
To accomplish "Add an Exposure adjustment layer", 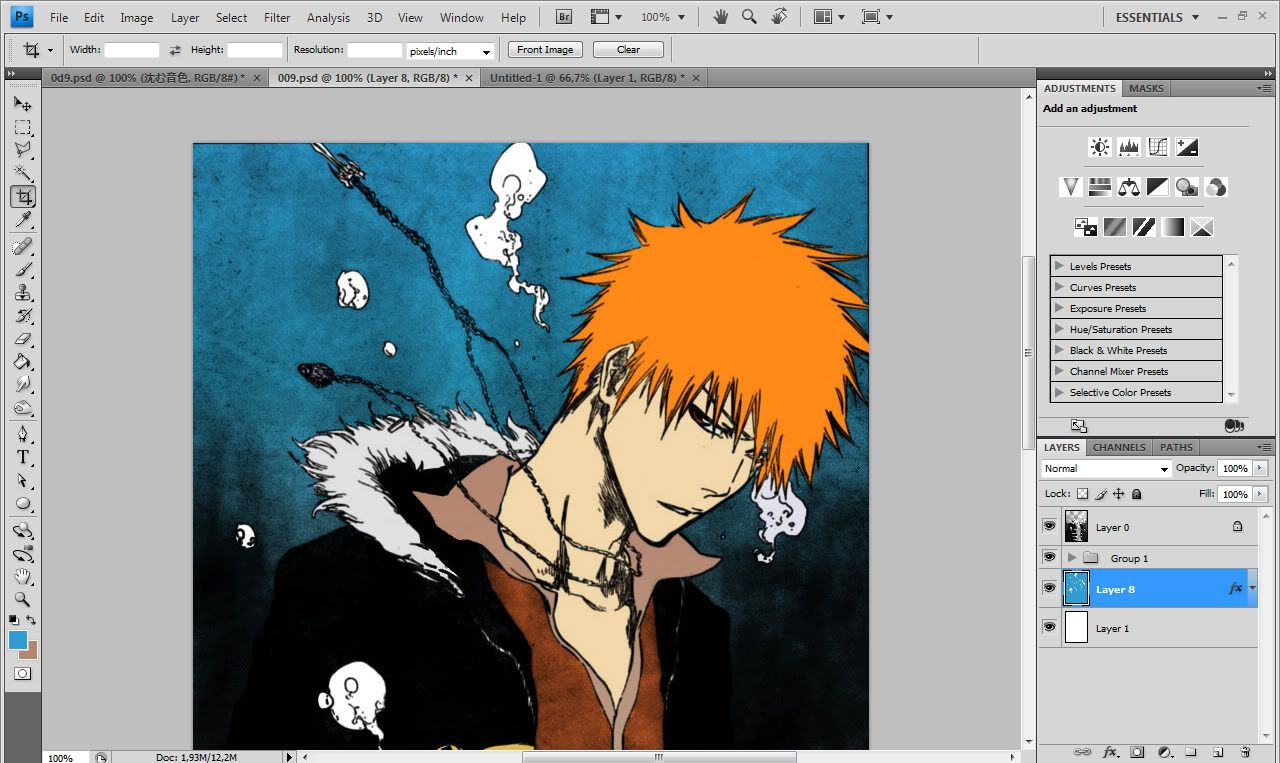I will point(1187,148).
